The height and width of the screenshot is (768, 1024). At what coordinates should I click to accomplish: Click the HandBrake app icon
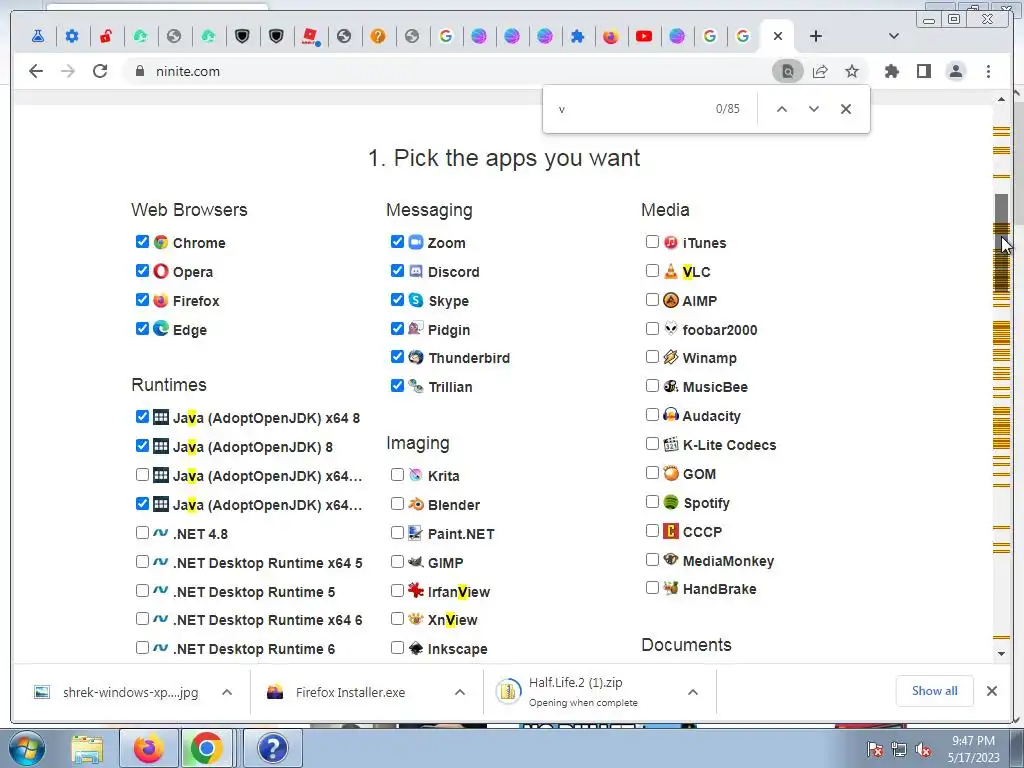point(671,588)
